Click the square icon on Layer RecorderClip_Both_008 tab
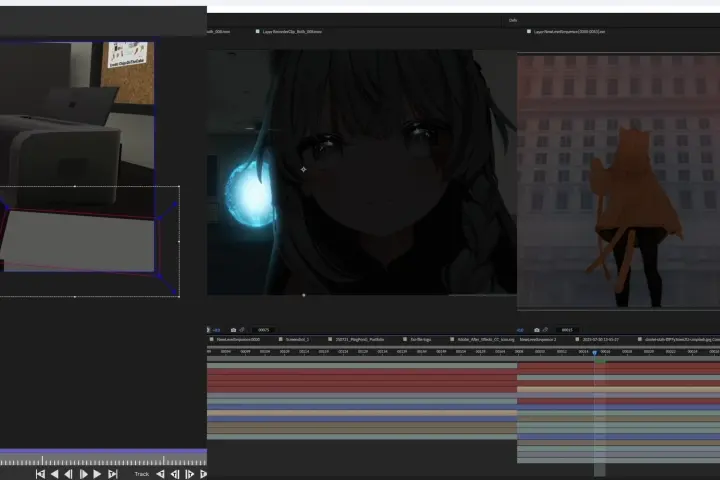 point(258,32)
